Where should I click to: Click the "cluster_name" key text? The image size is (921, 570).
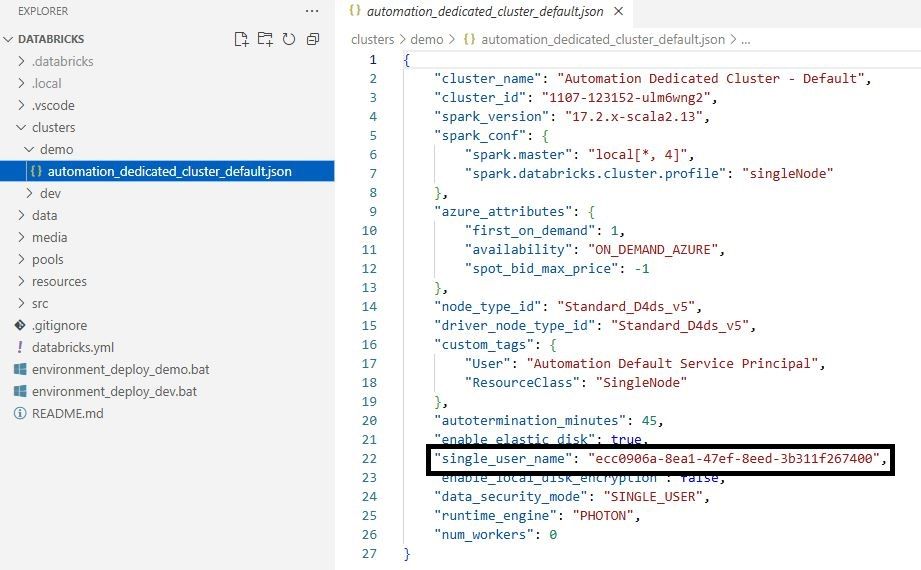pyautogui.click(x=488, y=79)
